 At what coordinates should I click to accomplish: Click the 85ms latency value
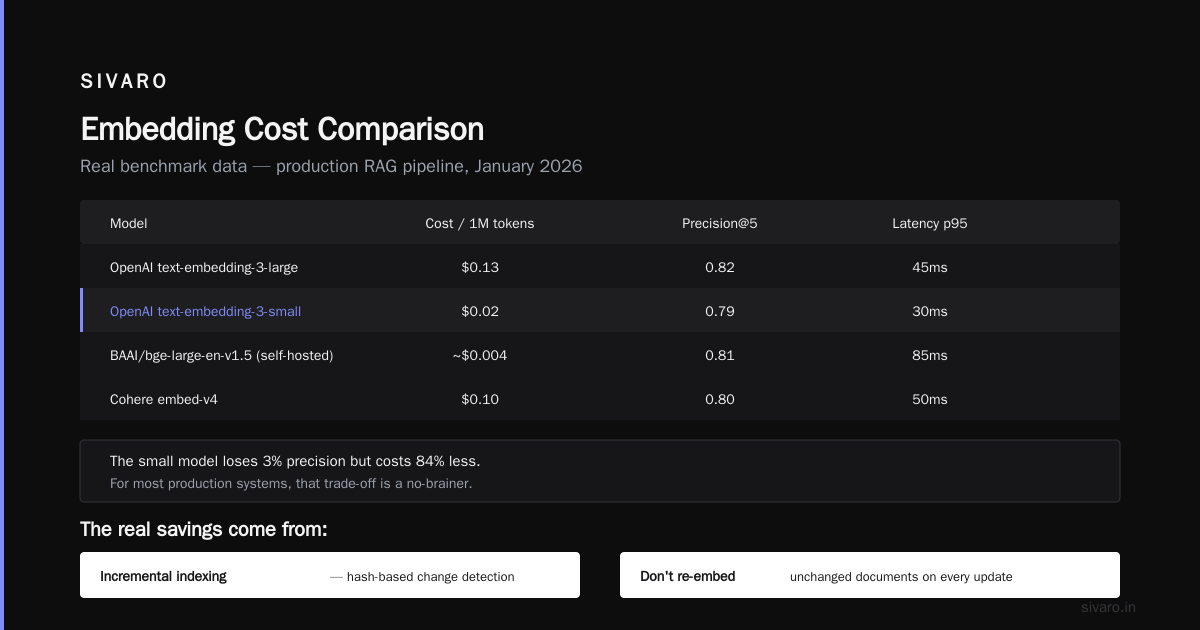tap(930, 355)
